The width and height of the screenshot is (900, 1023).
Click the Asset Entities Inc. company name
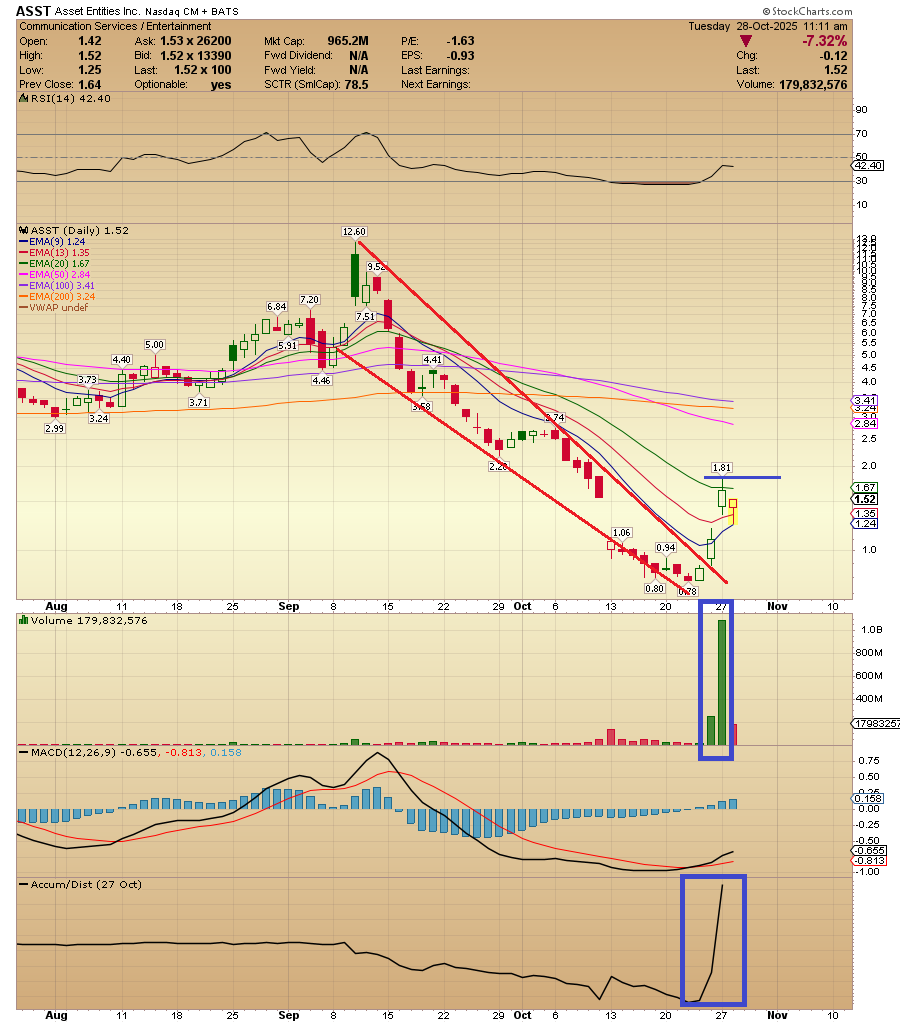[x=97, y=11]
